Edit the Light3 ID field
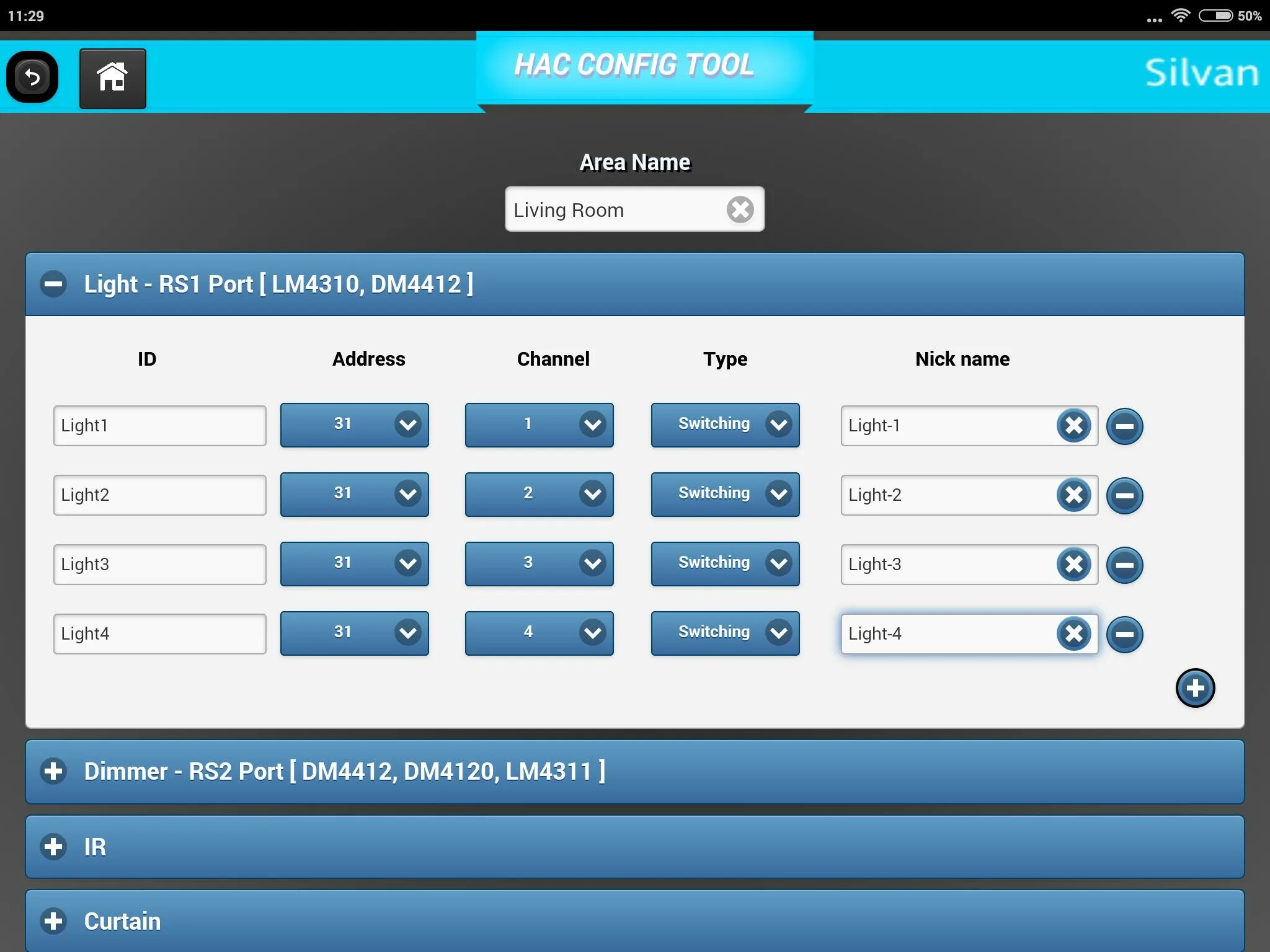1270x952 pixels. pos(159,565)
